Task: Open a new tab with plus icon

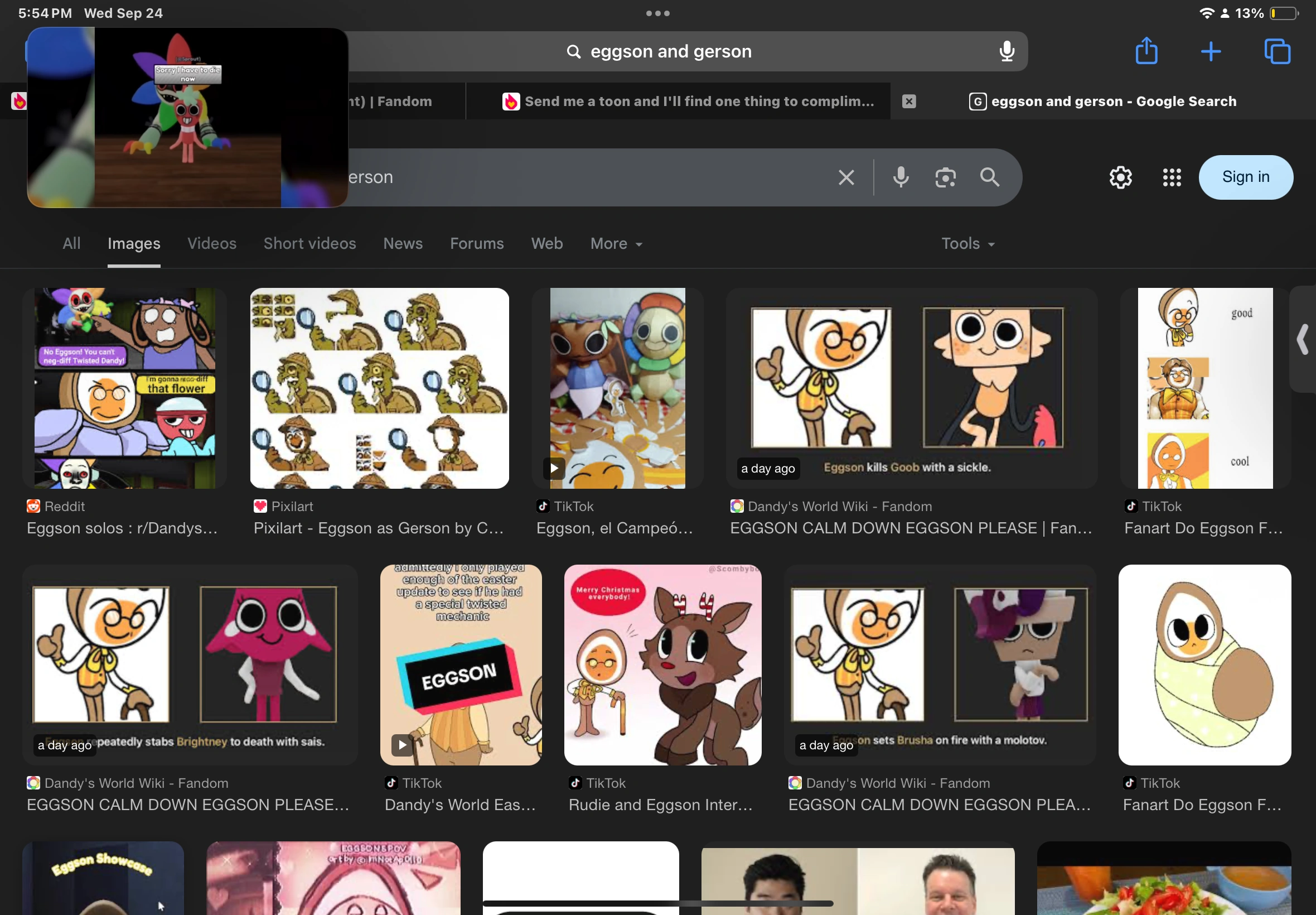Action: [1211, 51]
